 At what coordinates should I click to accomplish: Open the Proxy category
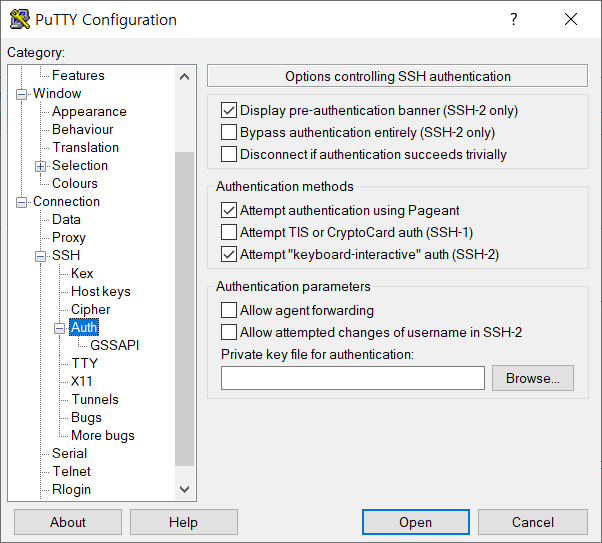(69, 238)
